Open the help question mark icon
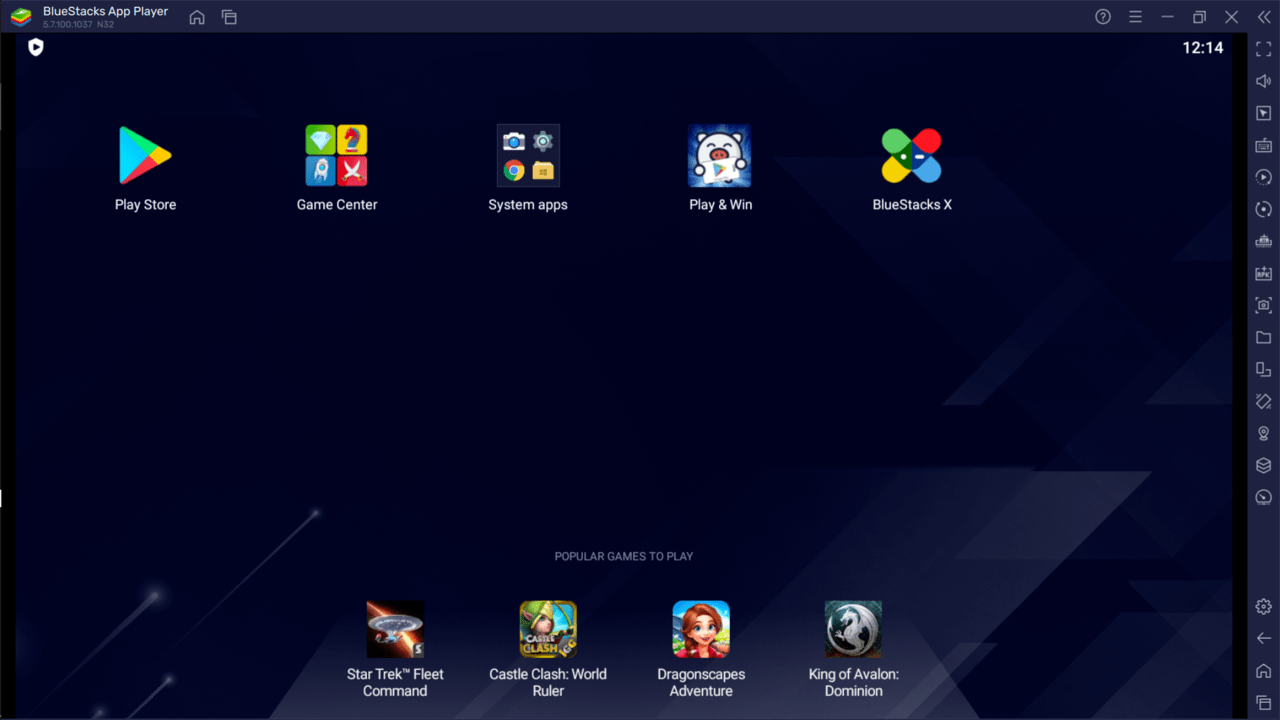Image resolution: width=1280 pixels, height=720 pixels. click(x=1103, y=17)
